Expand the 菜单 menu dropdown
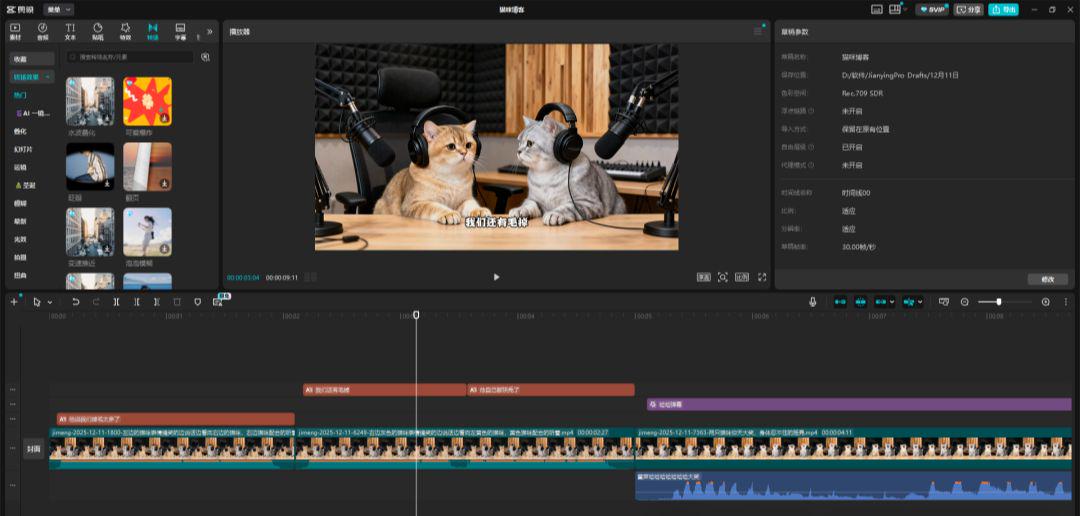 [54, 9]
